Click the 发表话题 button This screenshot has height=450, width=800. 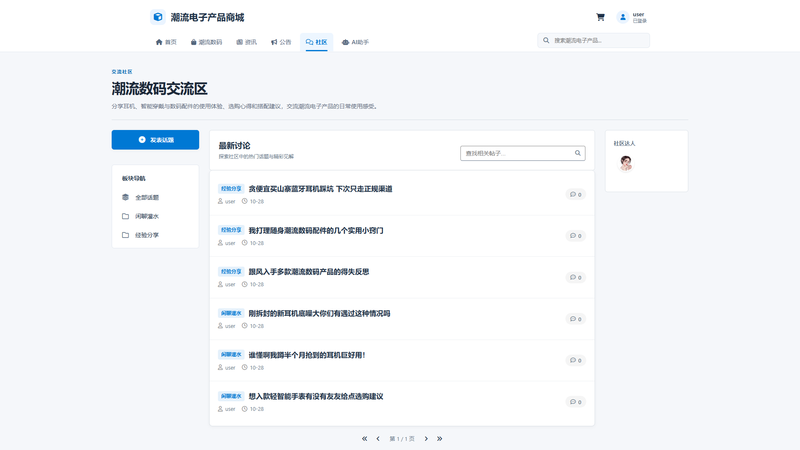(x=155, y=140)
